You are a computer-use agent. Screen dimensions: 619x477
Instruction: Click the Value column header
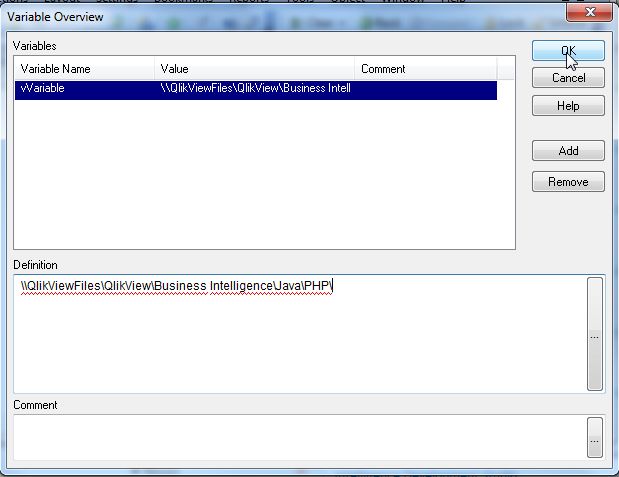point(254,69)
